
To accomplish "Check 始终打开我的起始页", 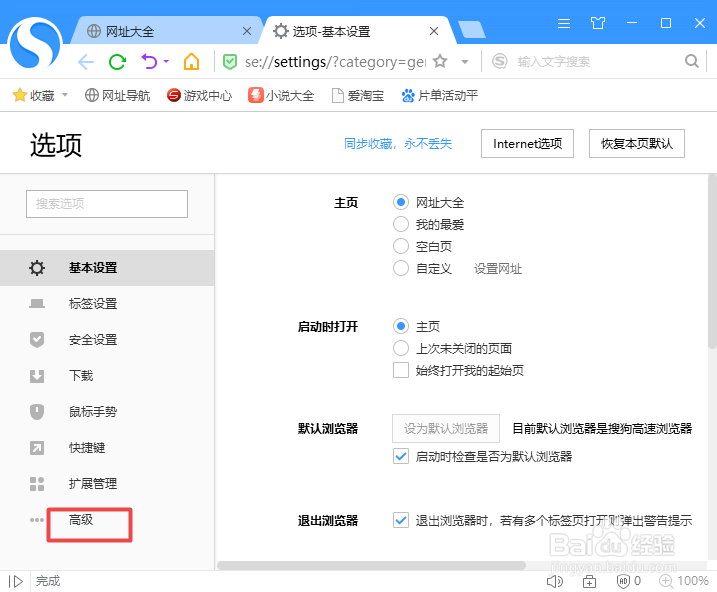I will pyautogui.click(x=401, y=370).
